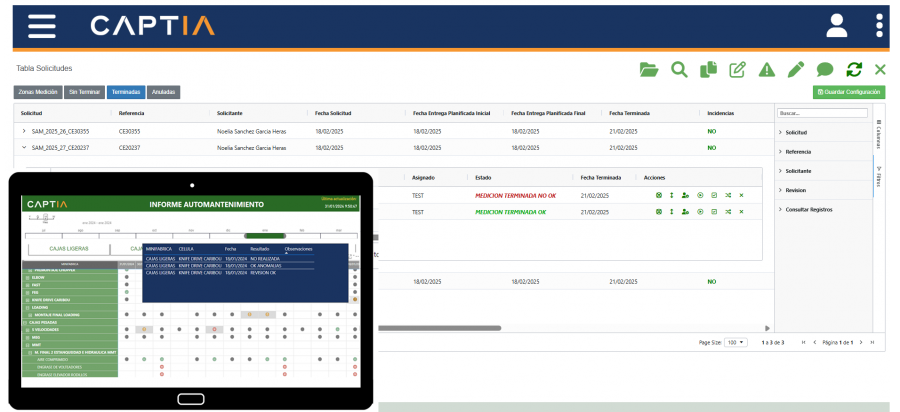Click the solid pencil toolbar icon
The height and width of the screenshot is (412, 900).
[x=796, y=70]
